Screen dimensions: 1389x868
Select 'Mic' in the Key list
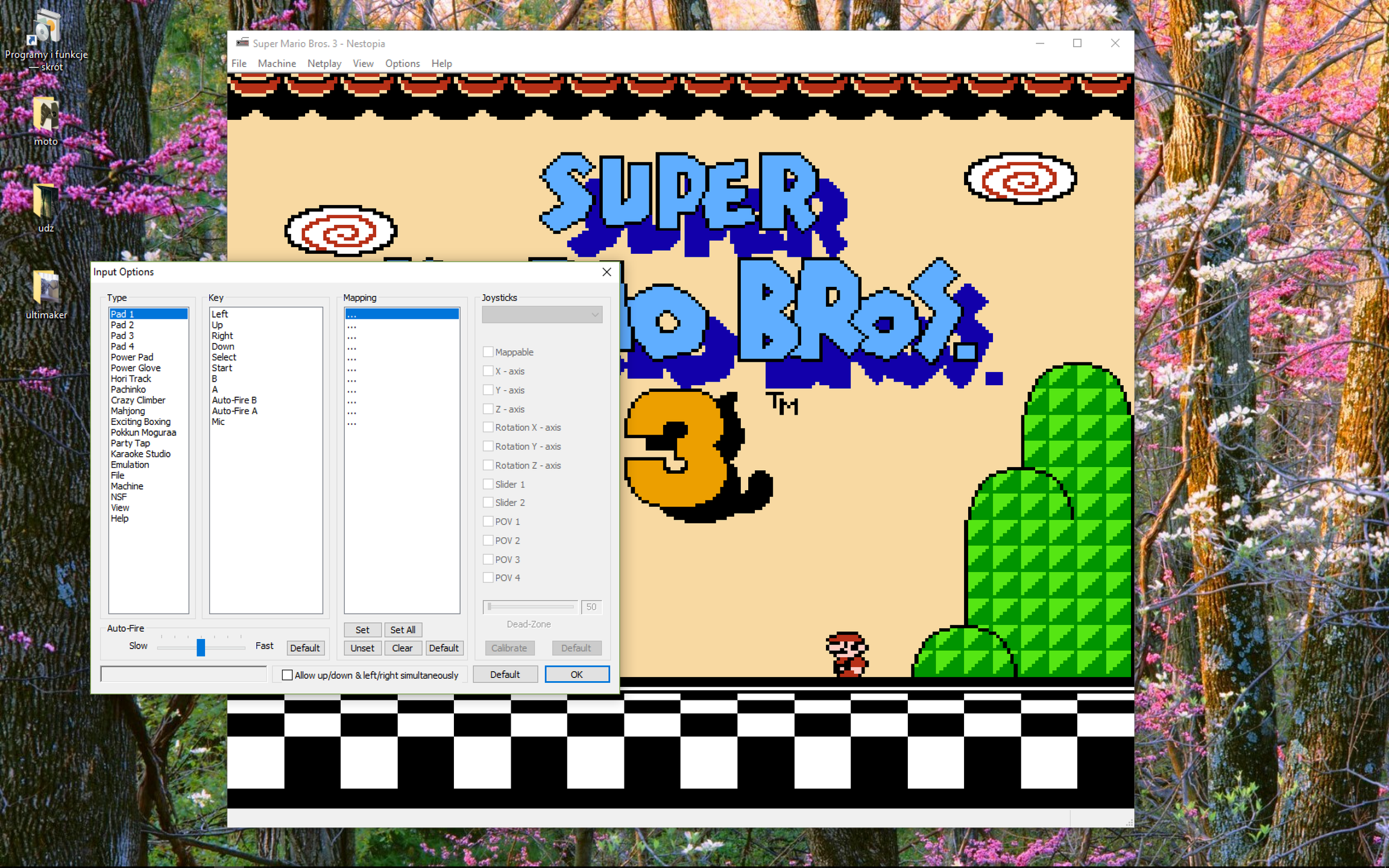point(266,422)
